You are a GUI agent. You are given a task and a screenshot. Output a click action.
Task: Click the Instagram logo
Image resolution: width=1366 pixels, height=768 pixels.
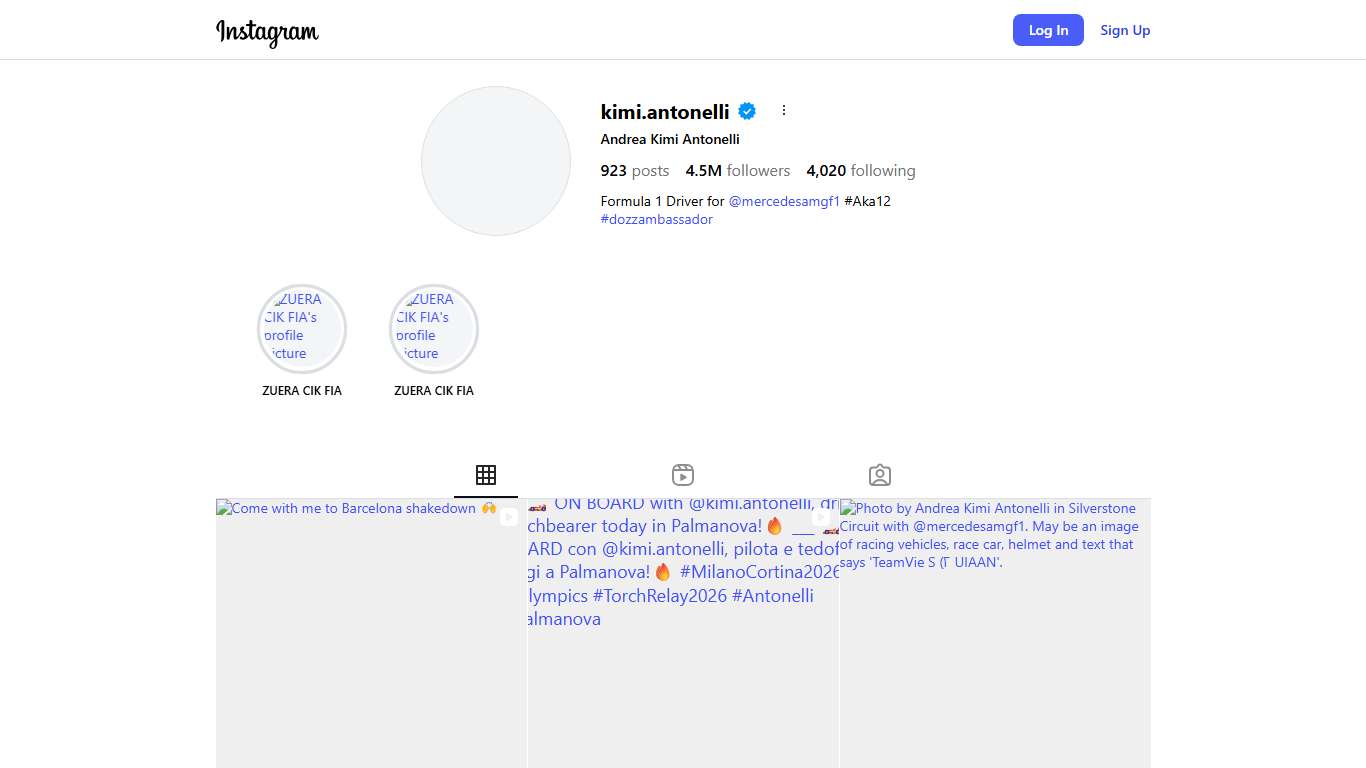coord(267,32)
